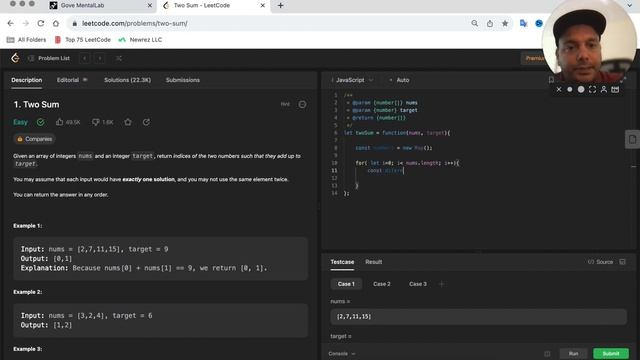The width and height of the screenshot is (640, 360).
Task: Open the Submissions tab
Action: (183, 80)
